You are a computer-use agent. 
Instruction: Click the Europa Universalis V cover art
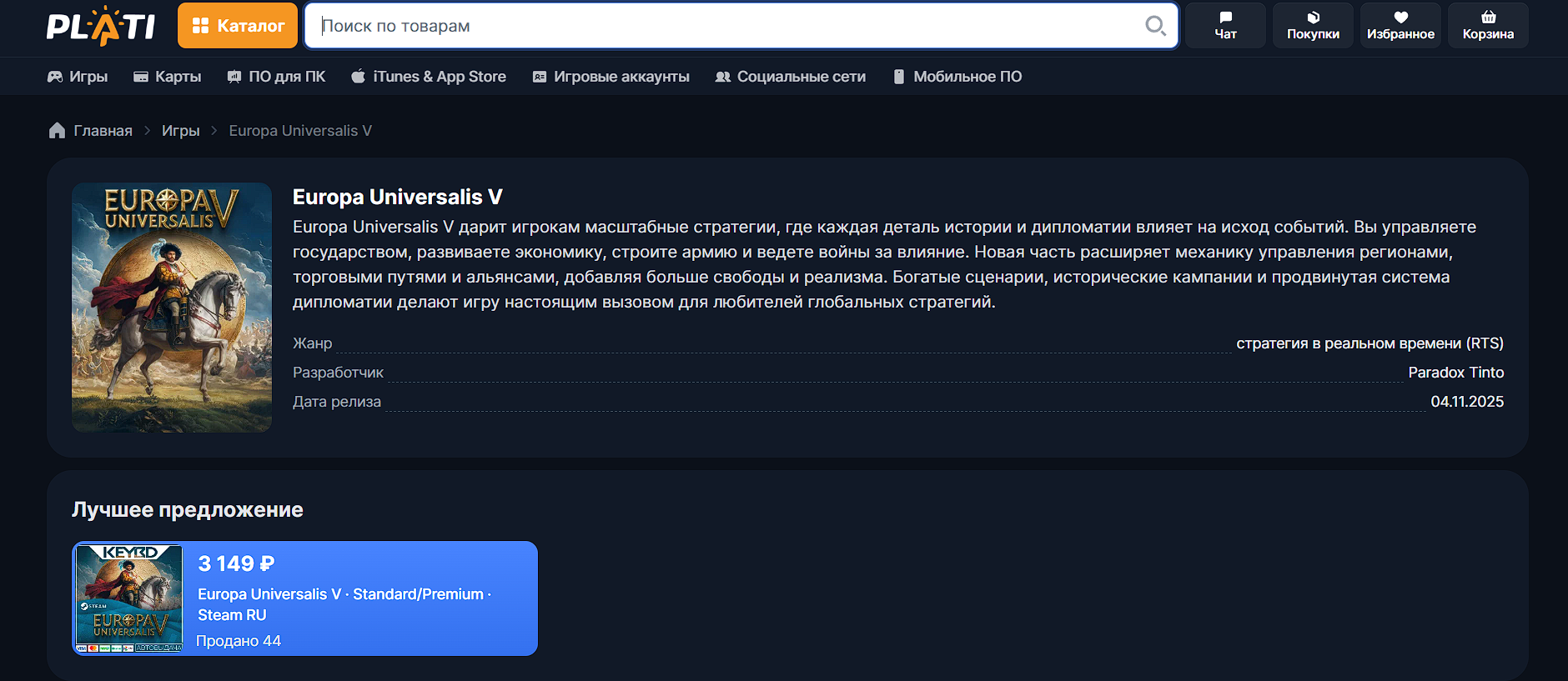click(x=172, y=308)
